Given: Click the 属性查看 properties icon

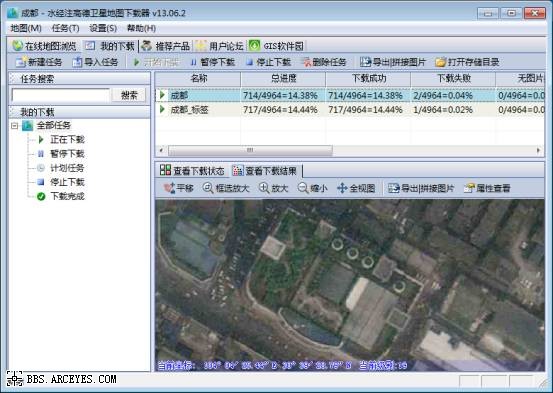Looking at the screenshot, I should tap(469, 188).
